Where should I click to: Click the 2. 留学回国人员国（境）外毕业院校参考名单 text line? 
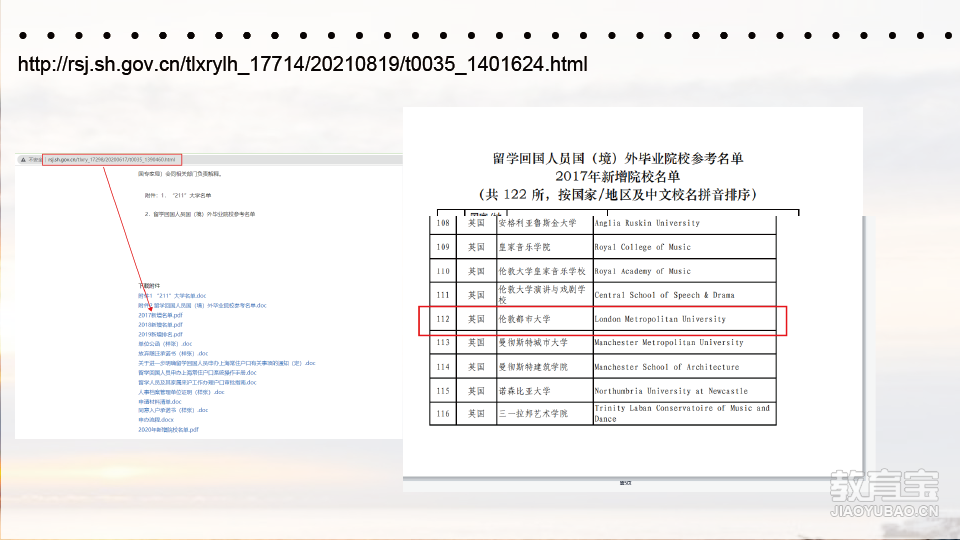pos(200,214)
